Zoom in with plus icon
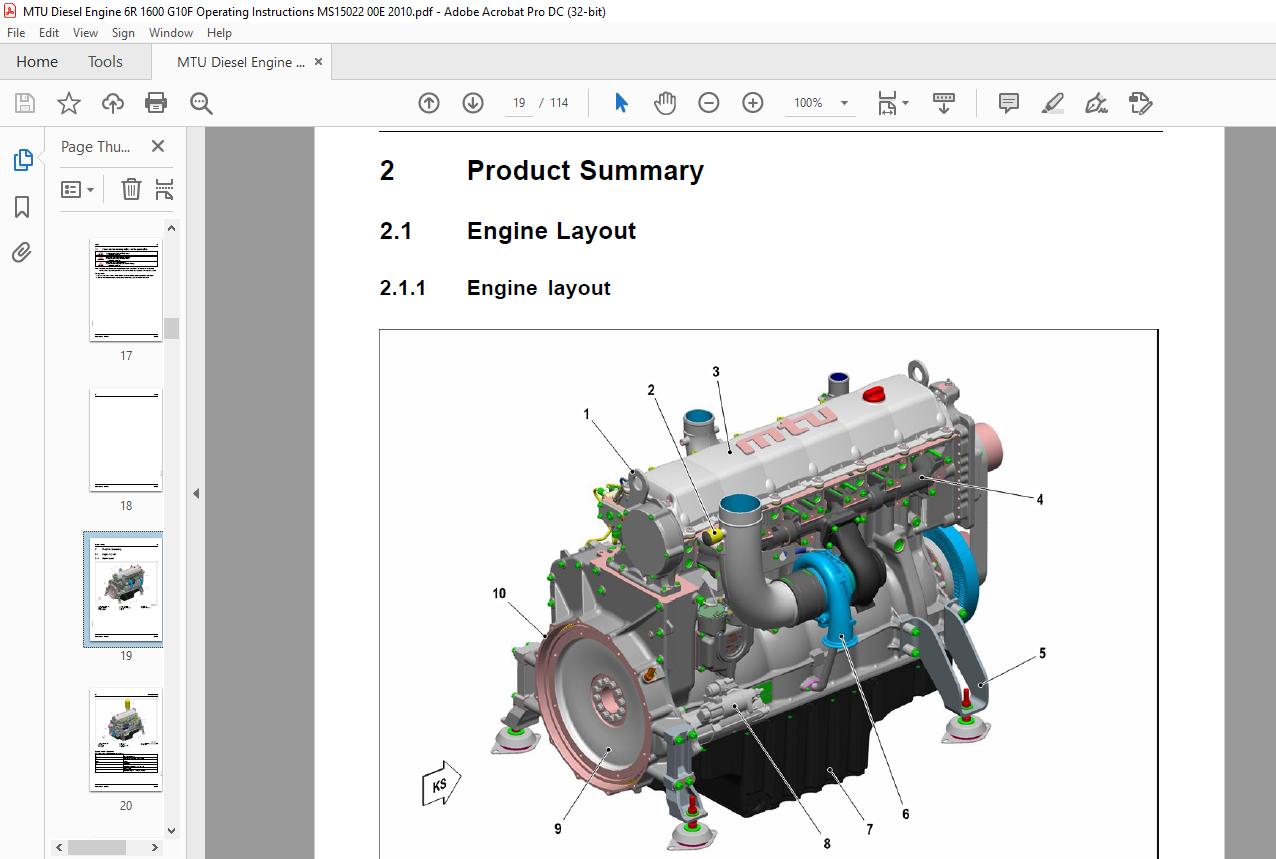 click(753, 103)
